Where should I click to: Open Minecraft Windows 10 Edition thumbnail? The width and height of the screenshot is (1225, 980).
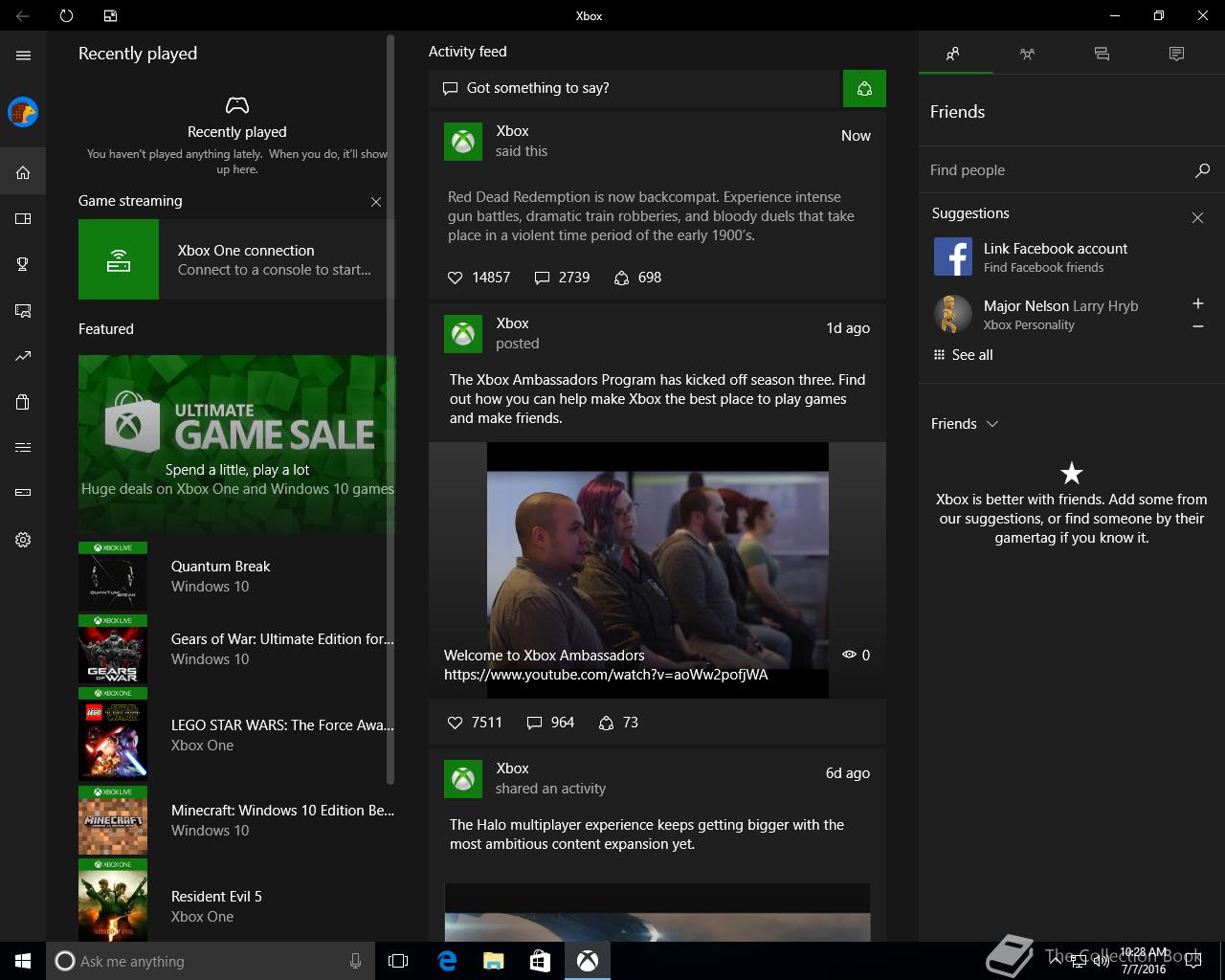113,821
